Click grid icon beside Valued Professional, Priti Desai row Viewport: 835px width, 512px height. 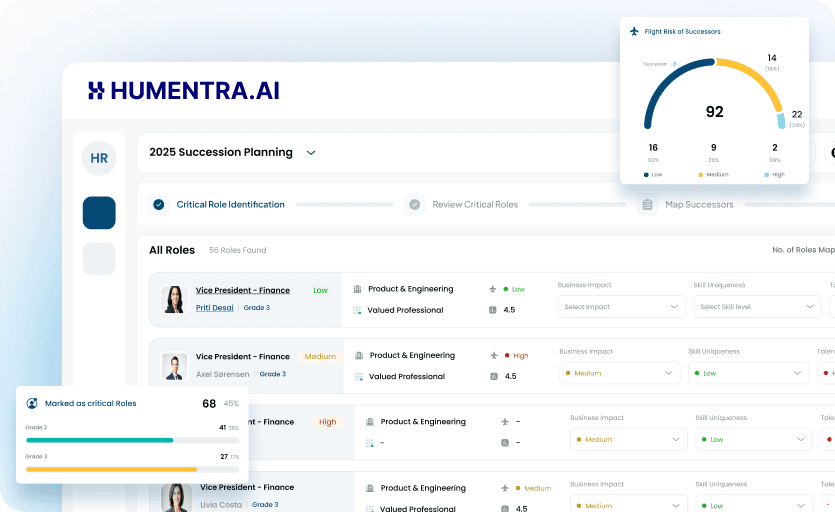click(357, 310)
